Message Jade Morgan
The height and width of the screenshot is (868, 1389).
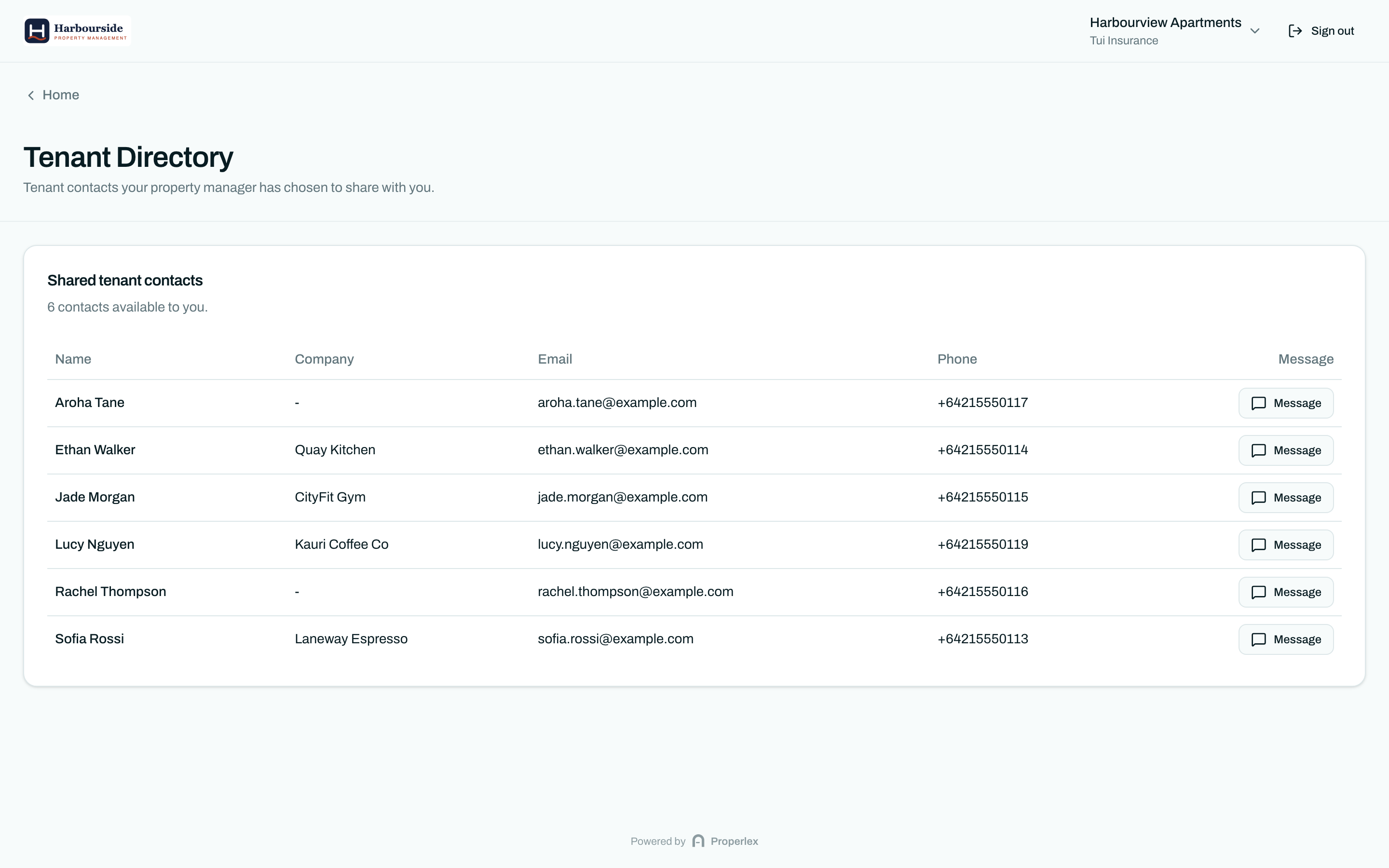[1286, 497]
